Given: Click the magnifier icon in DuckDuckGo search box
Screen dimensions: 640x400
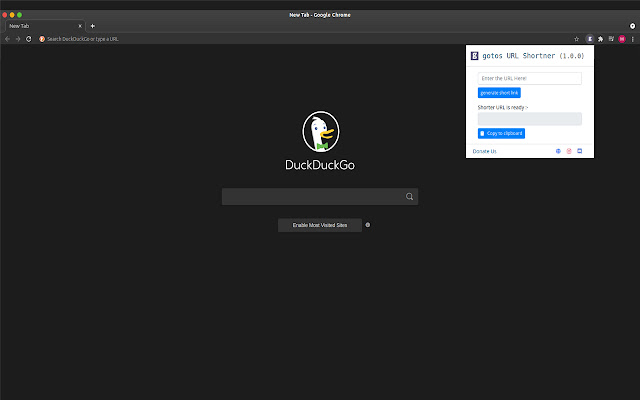Looking at the screenshot, I should [x=409, y=197].
